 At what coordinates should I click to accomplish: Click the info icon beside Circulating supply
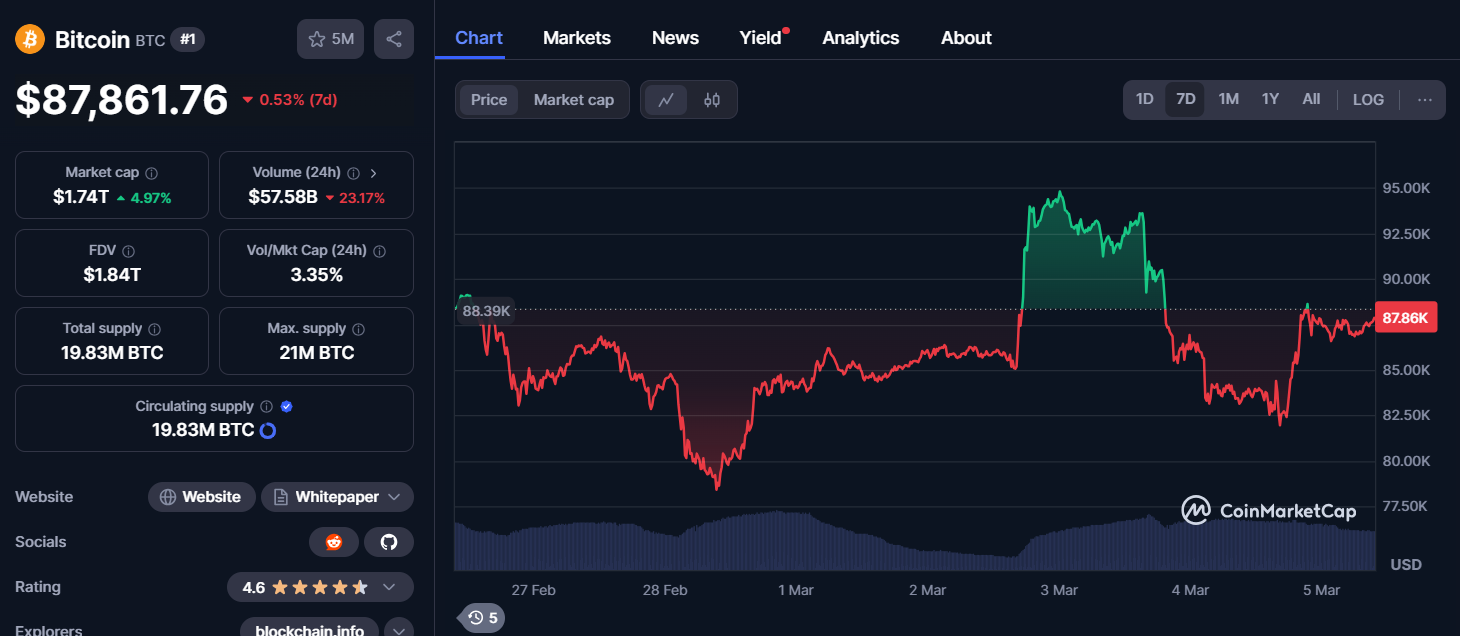click(266, 407)
